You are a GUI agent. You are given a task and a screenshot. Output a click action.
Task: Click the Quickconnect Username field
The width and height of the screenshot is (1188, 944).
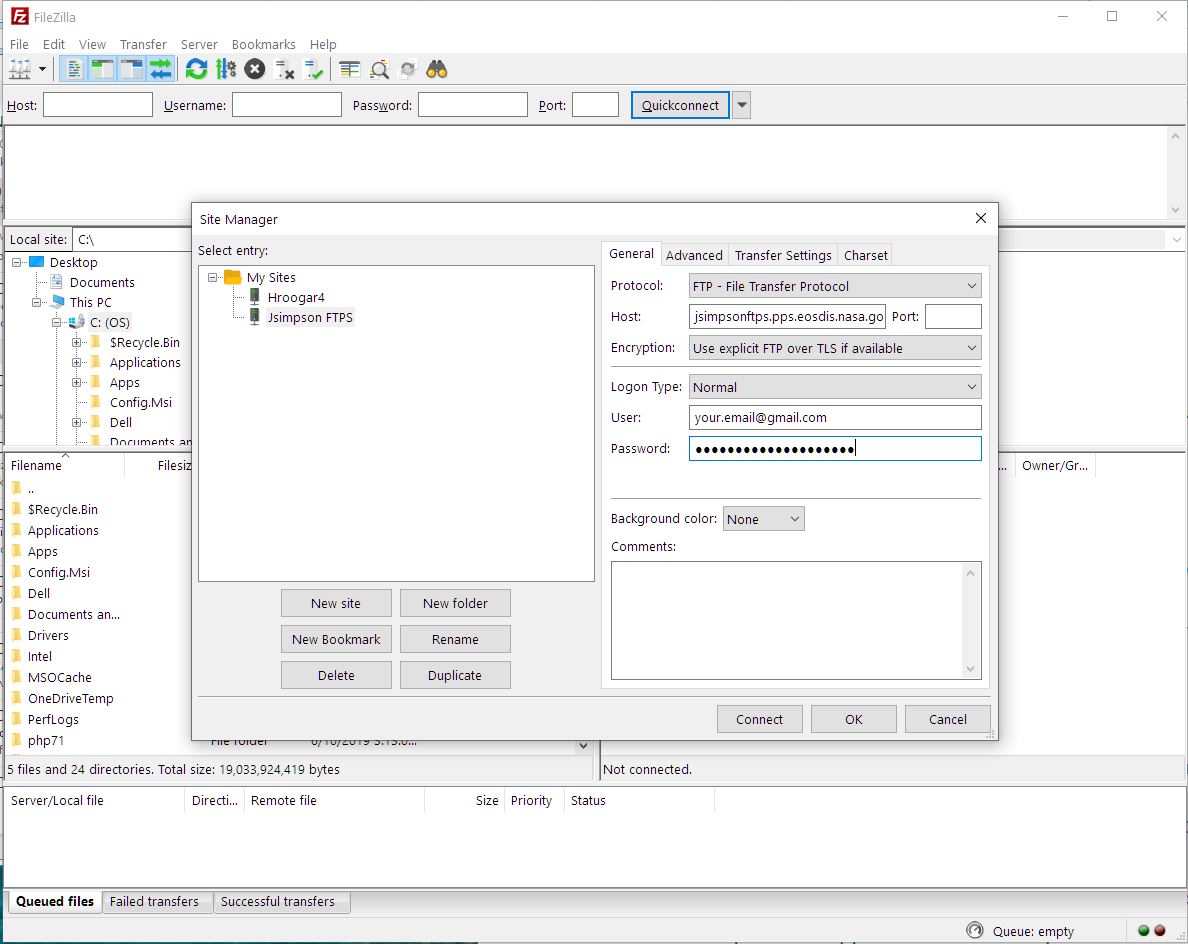coord(286,105)
